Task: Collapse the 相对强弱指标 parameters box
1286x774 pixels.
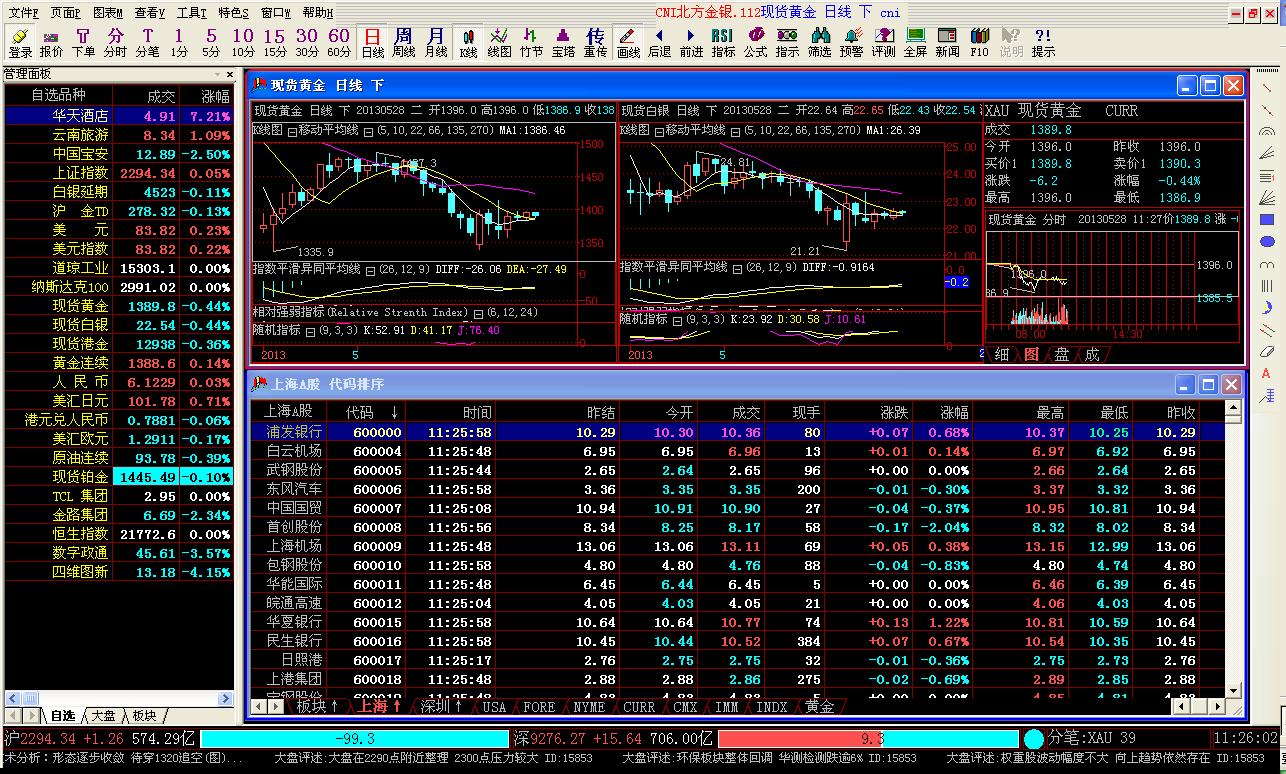Action: pyautogui.click(x=478, y=313)
